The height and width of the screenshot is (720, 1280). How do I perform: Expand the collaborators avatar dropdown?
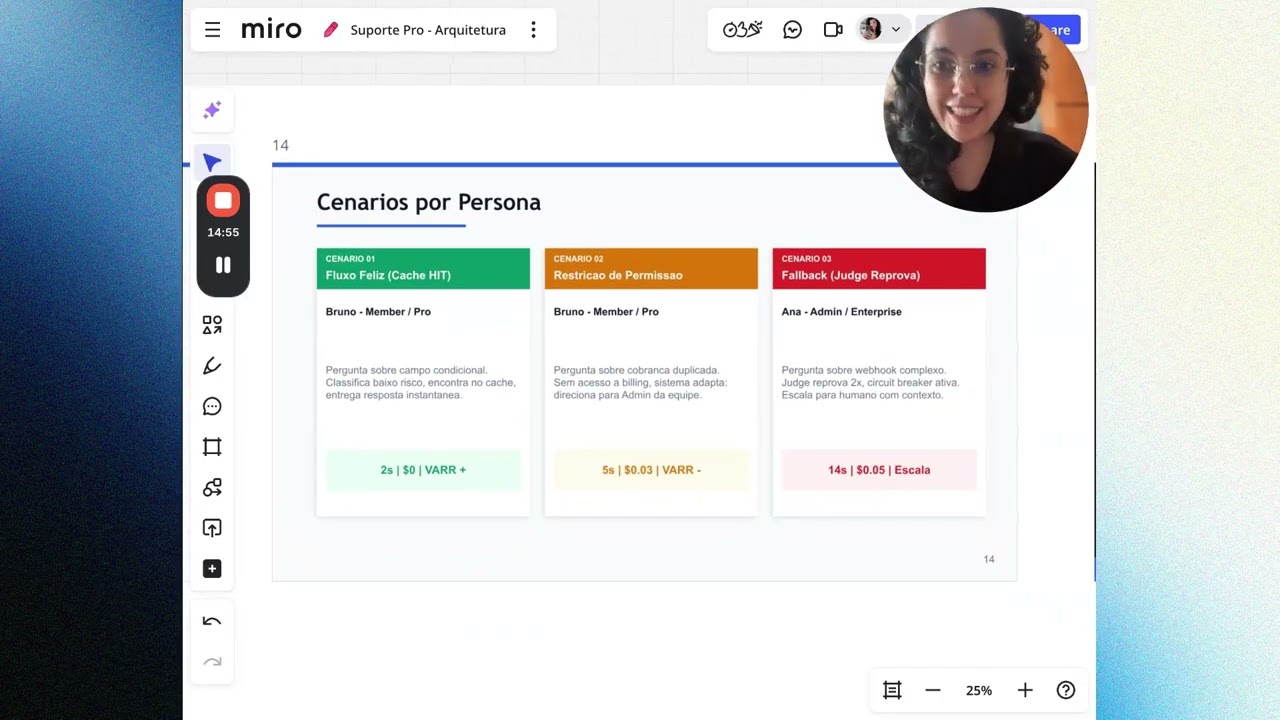(x=896, y=30)
